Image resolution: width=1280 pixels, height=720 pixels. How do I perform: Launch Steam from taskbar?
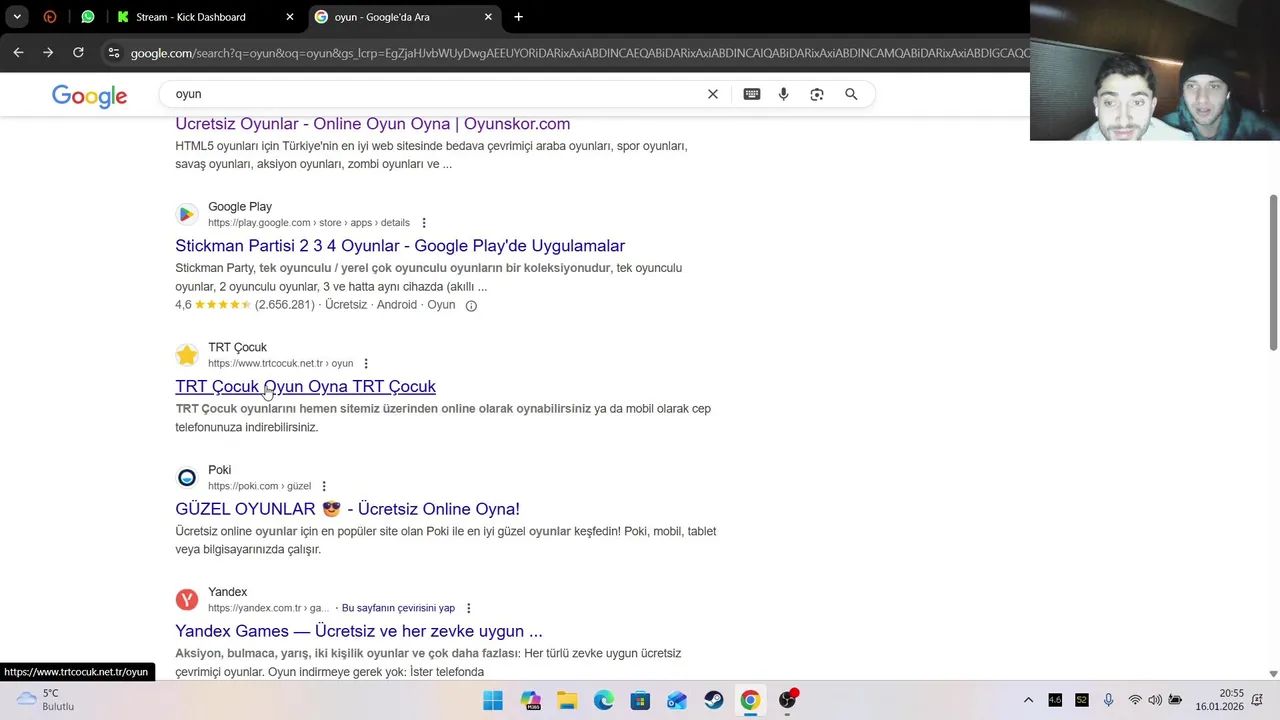[x=713, y=701]
